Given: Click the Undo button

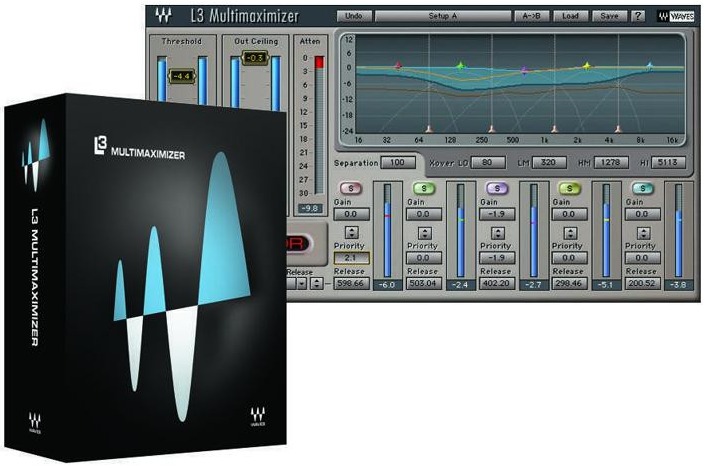Looking at the screenshot, I should tap(354, 16).
